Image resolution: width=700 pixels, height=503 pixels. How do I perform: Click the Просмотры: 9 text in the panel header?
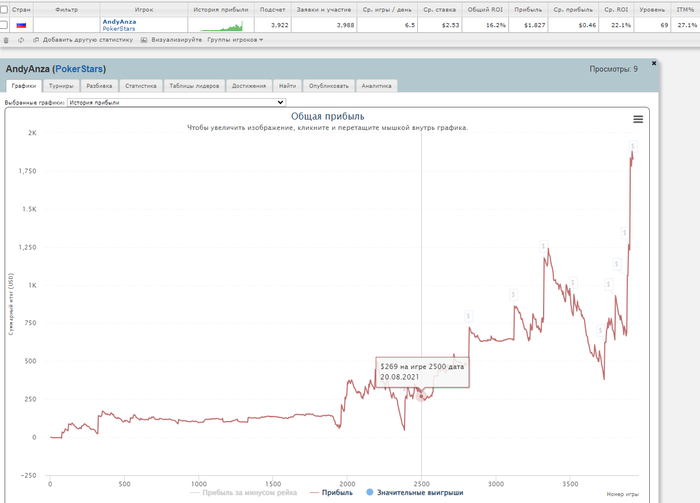[613, 69]
